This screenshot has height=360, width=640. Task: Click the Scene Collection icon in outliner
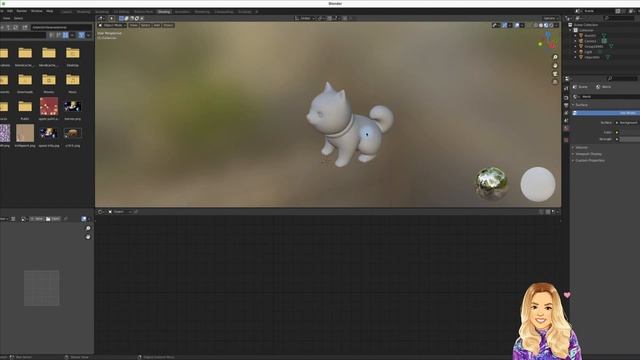570,25
